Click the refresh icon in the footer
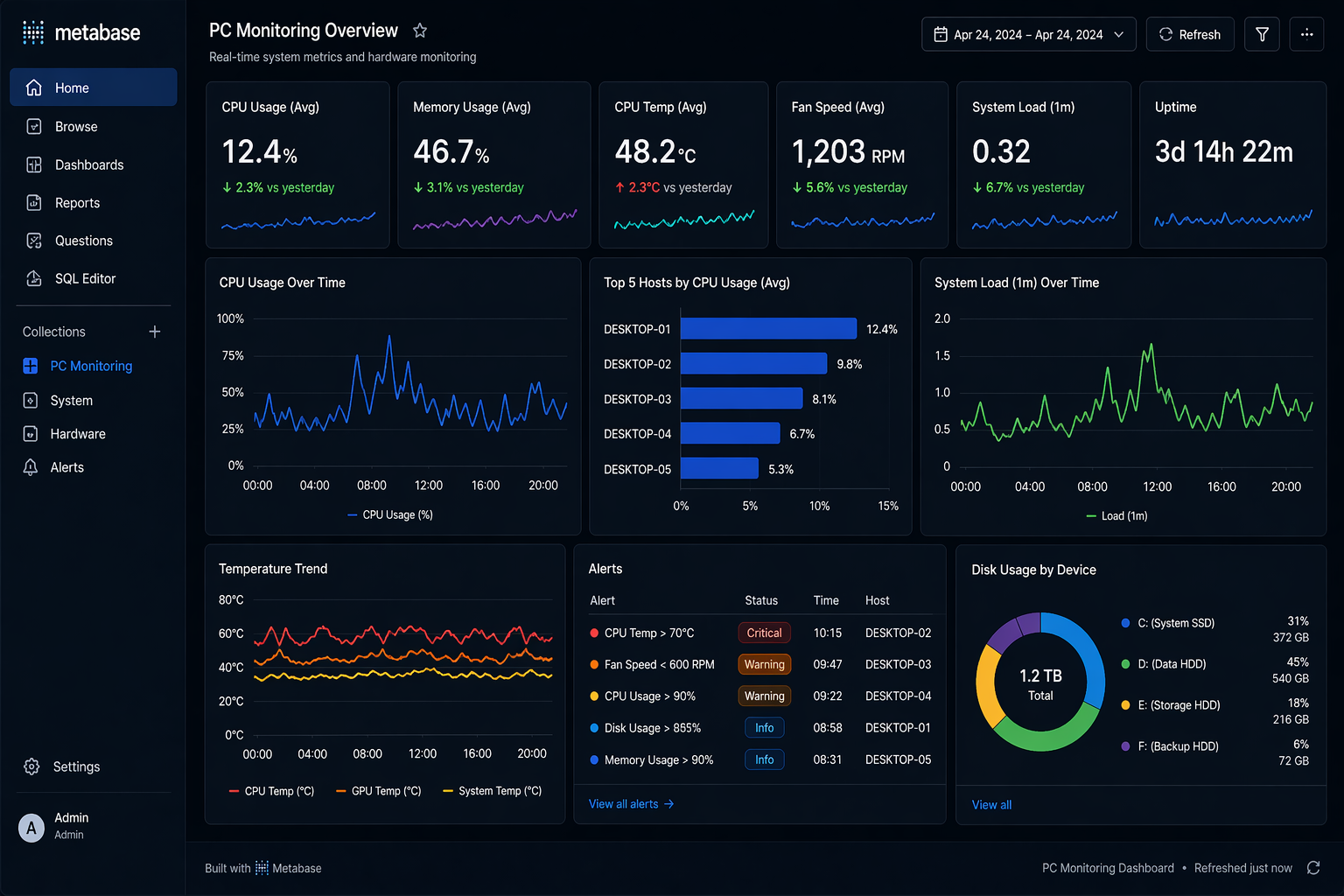This screenshot has height=896, width=1344. (1313, 868)
